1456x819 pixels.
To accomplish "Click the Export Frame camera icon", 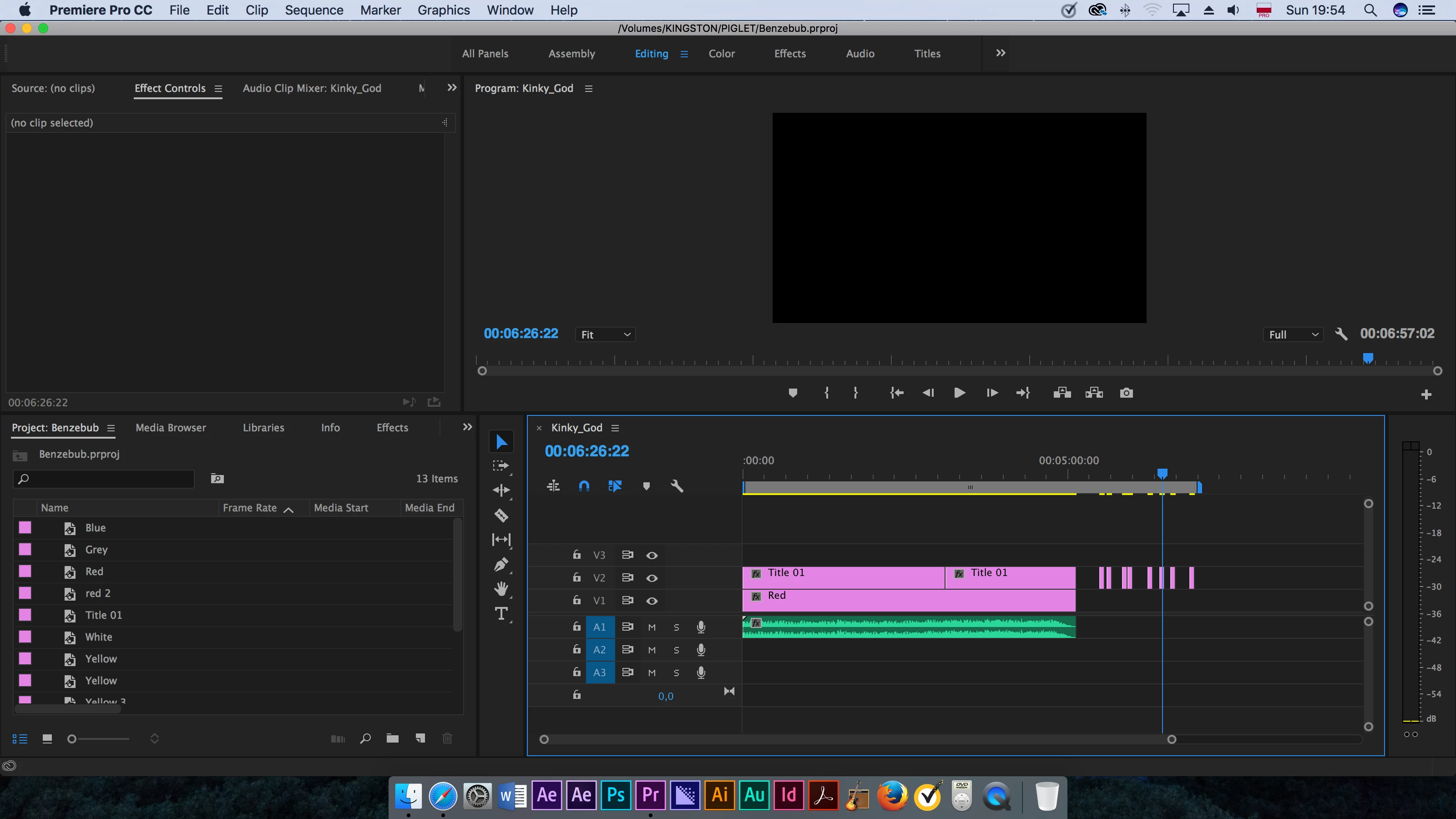I will point(1126,393).
